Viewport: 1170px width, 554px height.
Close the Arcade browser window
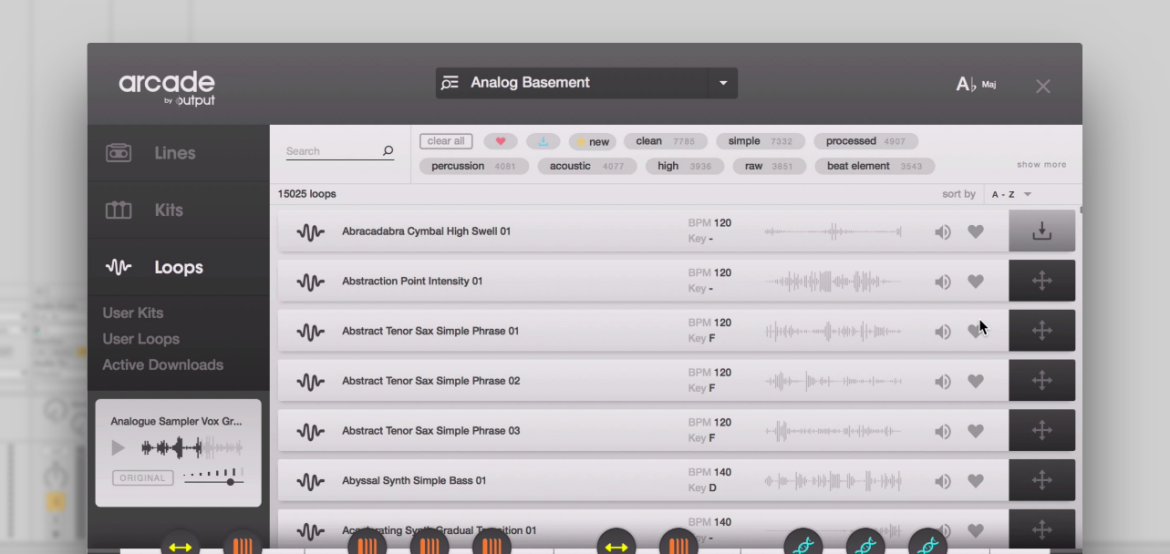(x=1043, y=87)
